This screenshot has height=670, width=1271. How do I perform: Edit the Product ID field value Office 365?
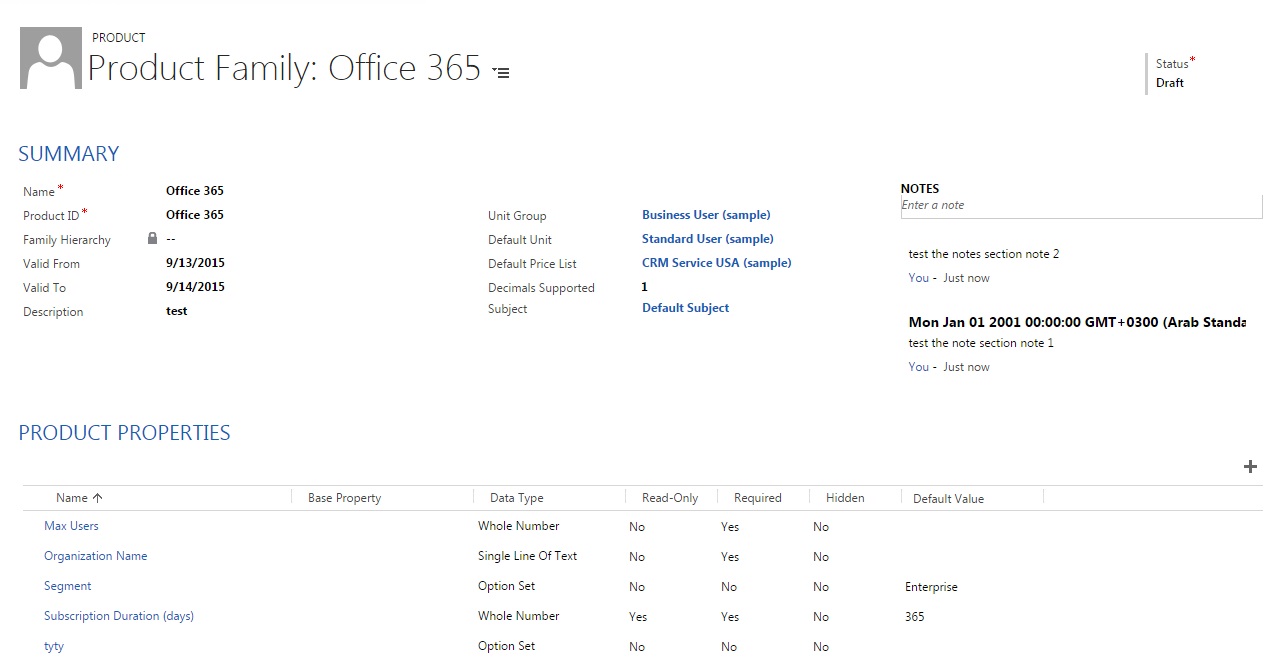click(x=195, y=215)
